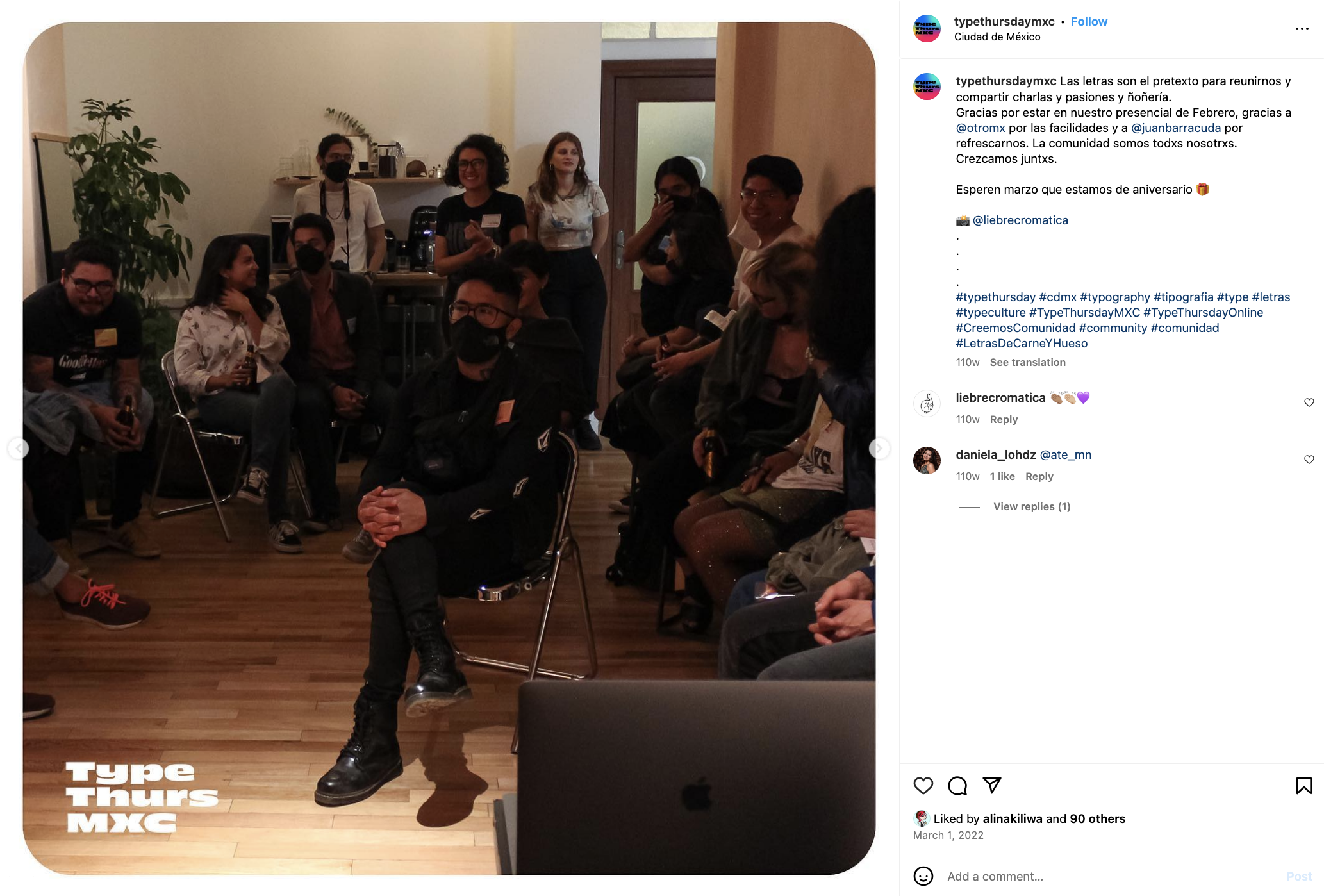Reply to daniela_lohdz's comment
Screen dimensions: 1324x896
(x=1039, y=476)
